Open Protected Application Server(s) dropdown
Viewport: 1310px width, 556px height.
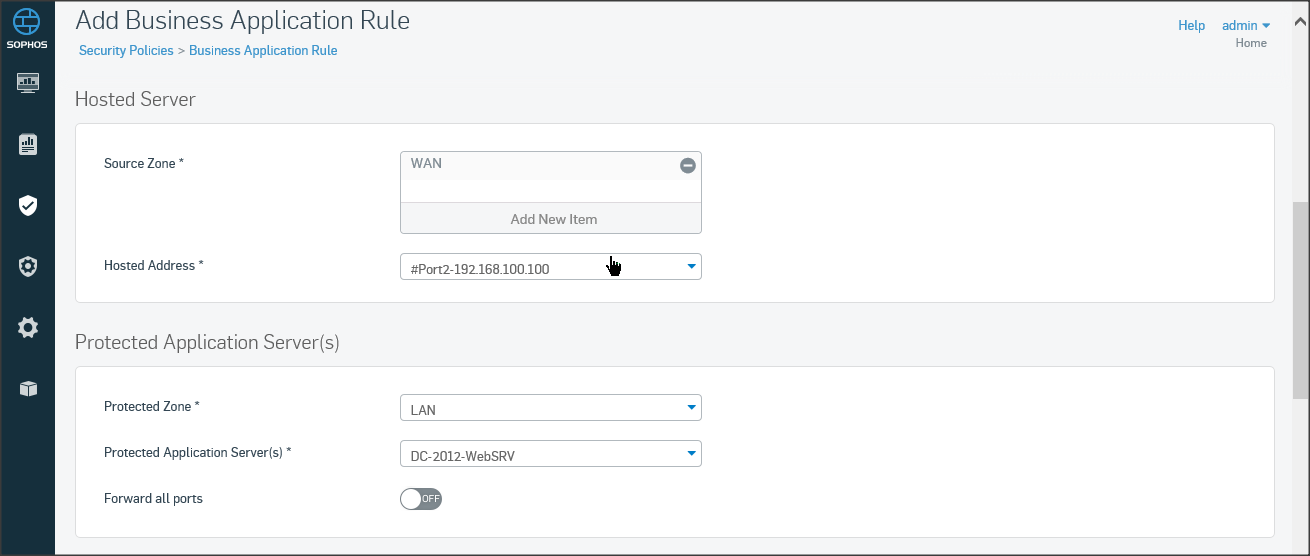[550, 455]
